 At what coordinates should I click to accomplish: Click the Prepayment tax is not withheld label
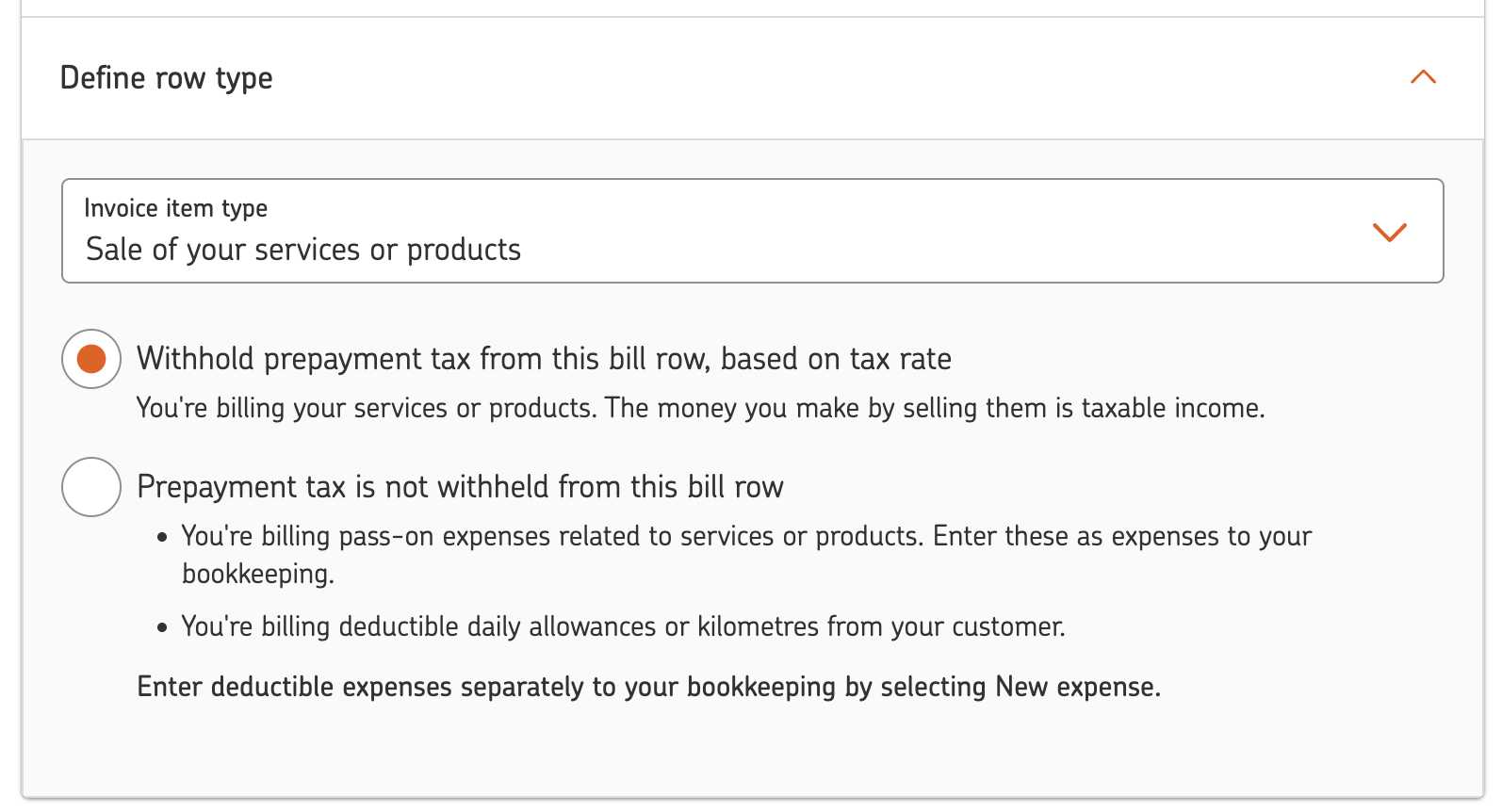[x=460, y=486]
